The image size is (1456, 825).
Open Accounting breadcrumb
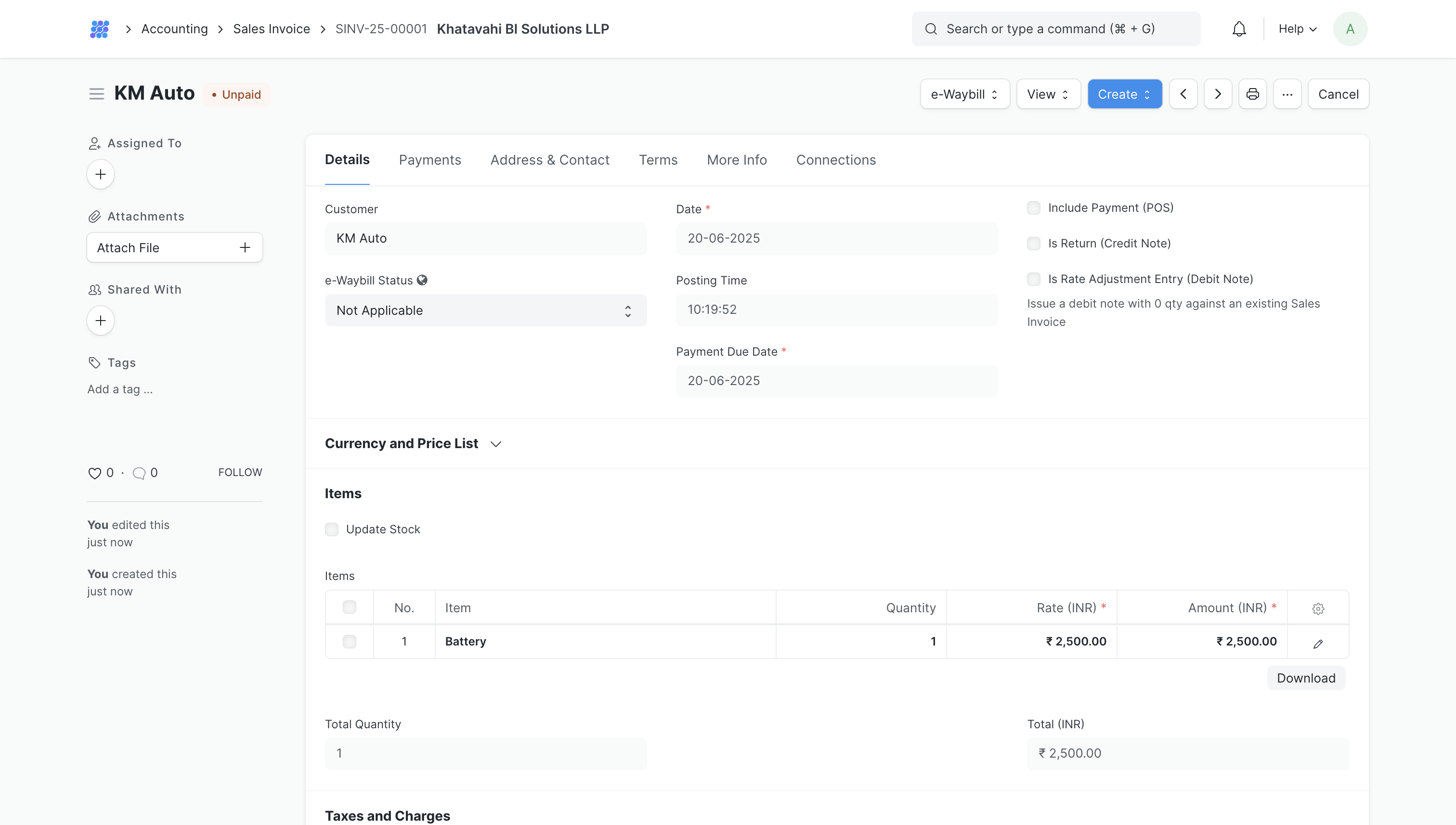click(x=175, y=29)
